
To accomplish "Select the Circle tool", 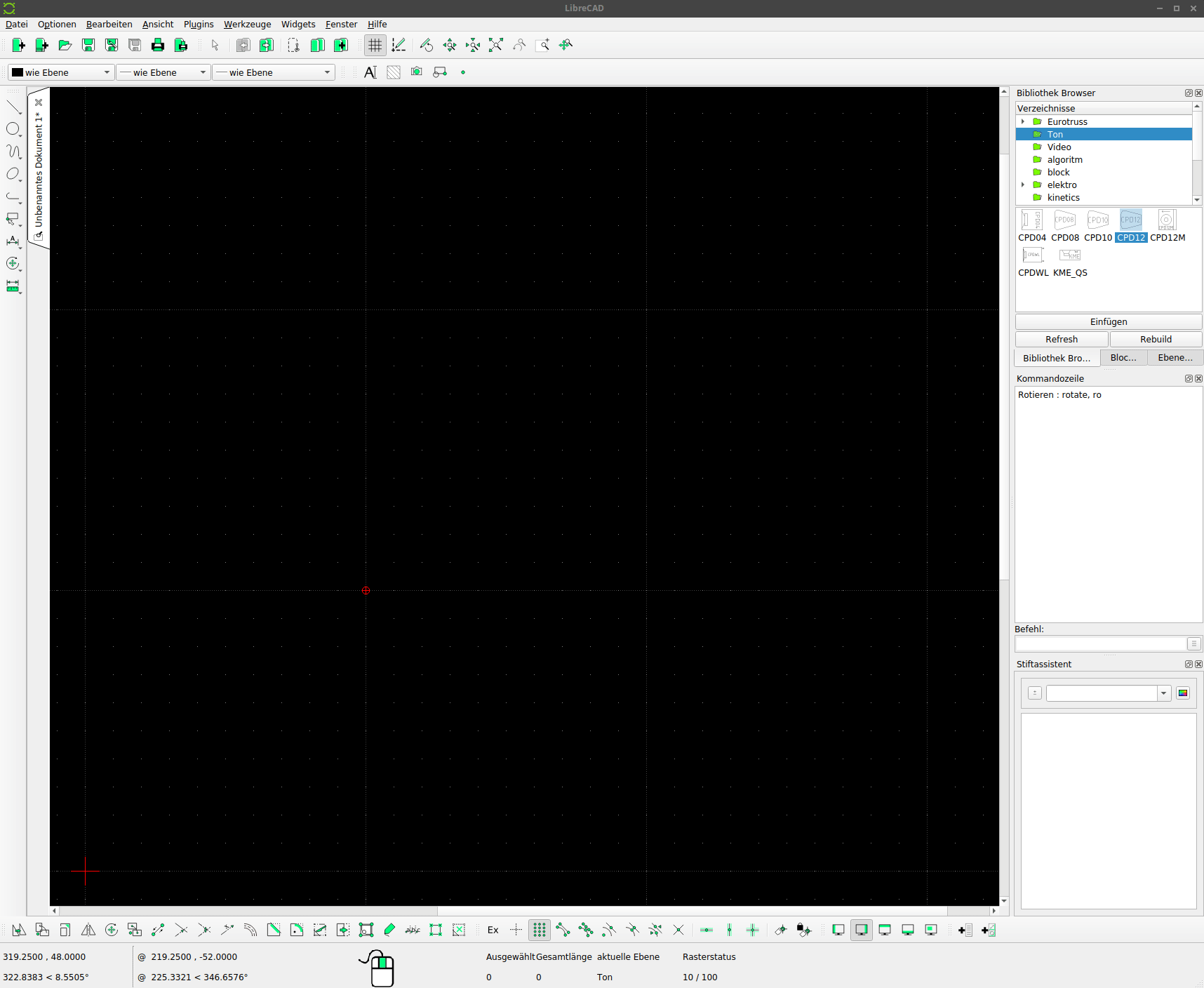I will click(13, 129).
